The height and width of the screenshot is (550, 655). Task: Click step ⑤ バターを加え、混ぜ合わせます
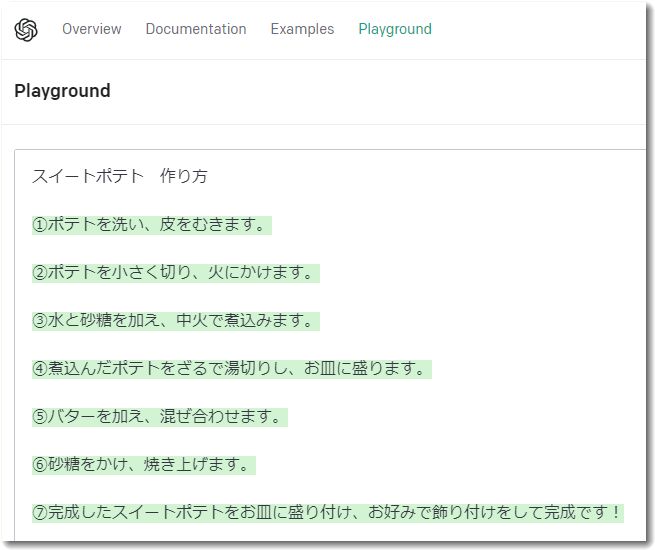160,417
